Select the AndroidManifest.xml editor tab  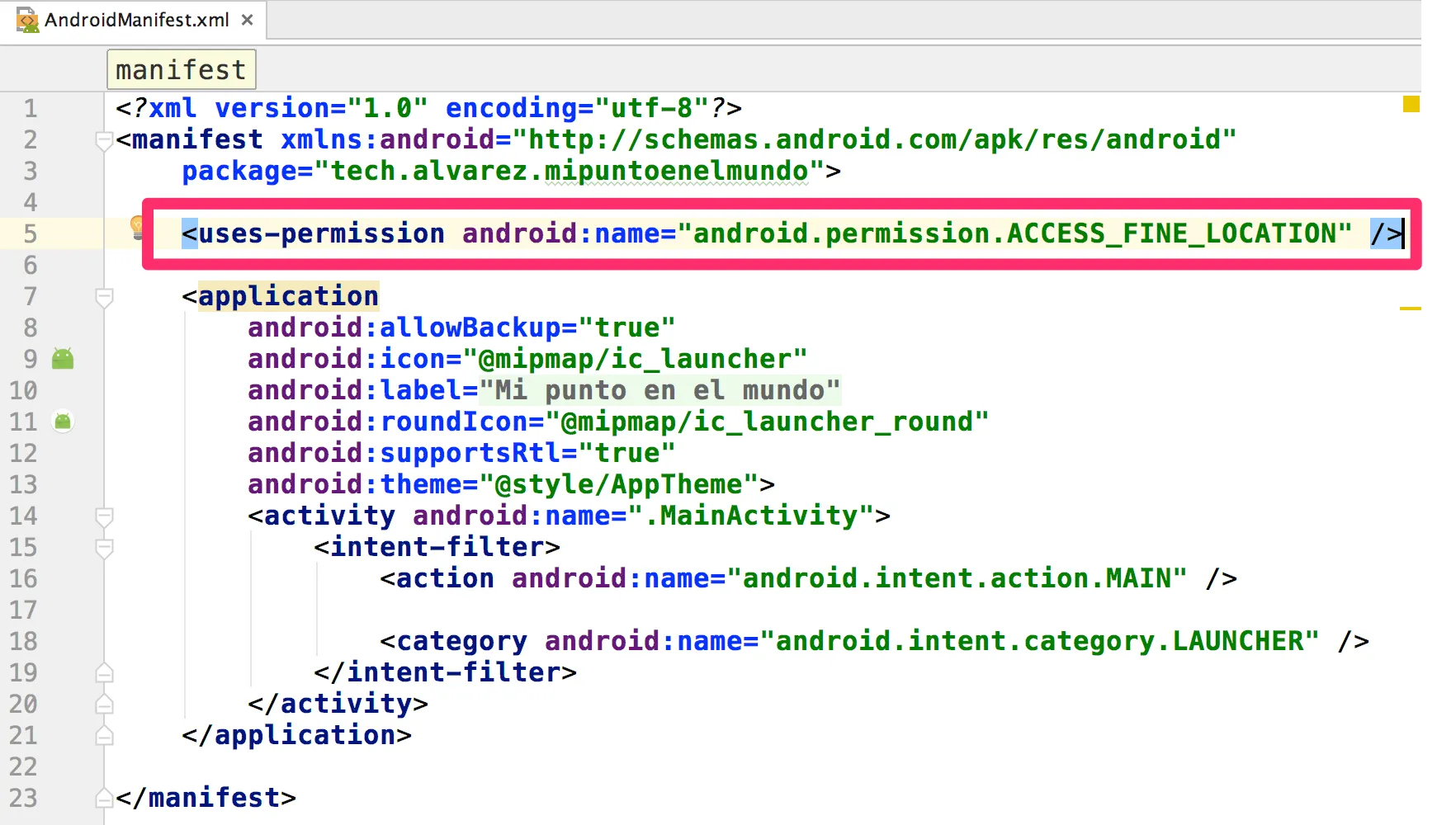point(135,20)
